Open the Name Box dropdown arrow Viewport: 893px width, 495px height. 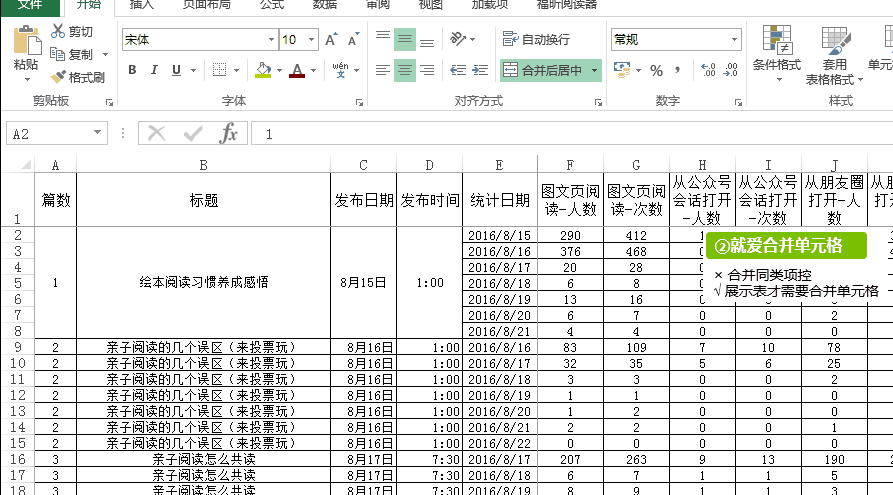[98, 134]
